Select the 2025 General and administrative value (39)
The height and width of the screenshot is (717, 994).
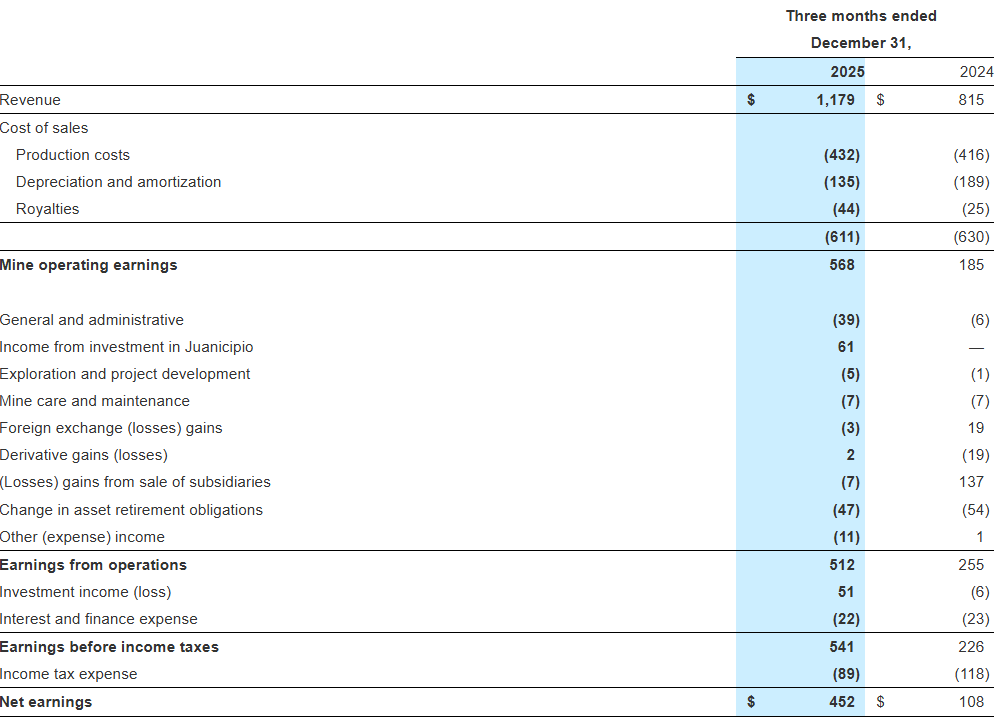point(845,320)
